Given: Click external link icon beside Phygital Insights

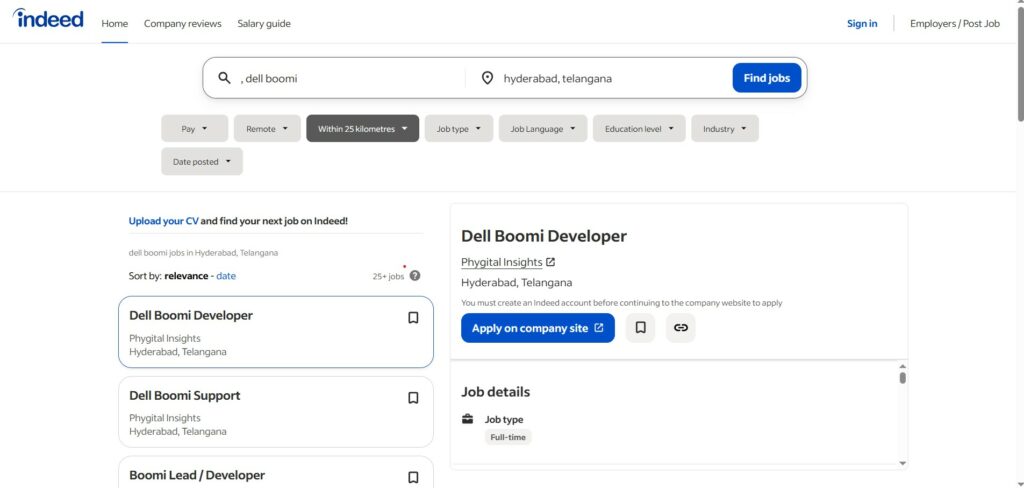Looking at the screenshot, I should (550, 262).
